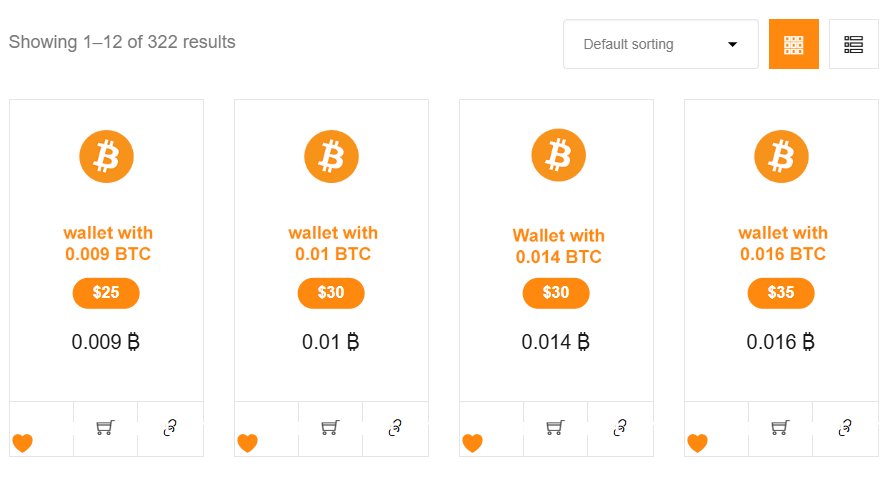Click Bitcoin logo of 0.016 BTC wallet
This screenshot has height=477, width=893.
coord(781,157)
